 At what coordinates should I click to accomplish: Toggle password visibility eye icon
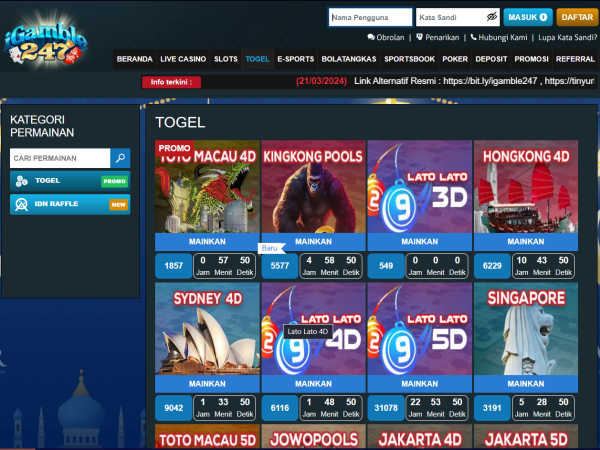[x=491, y=17]
